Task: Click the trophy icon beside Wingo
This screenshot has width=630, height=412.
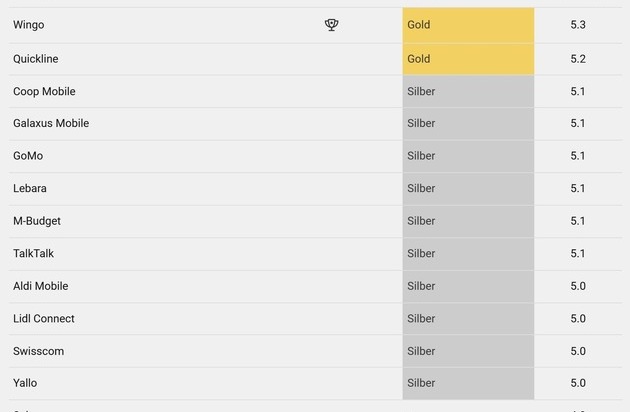Action: (332, 25)
